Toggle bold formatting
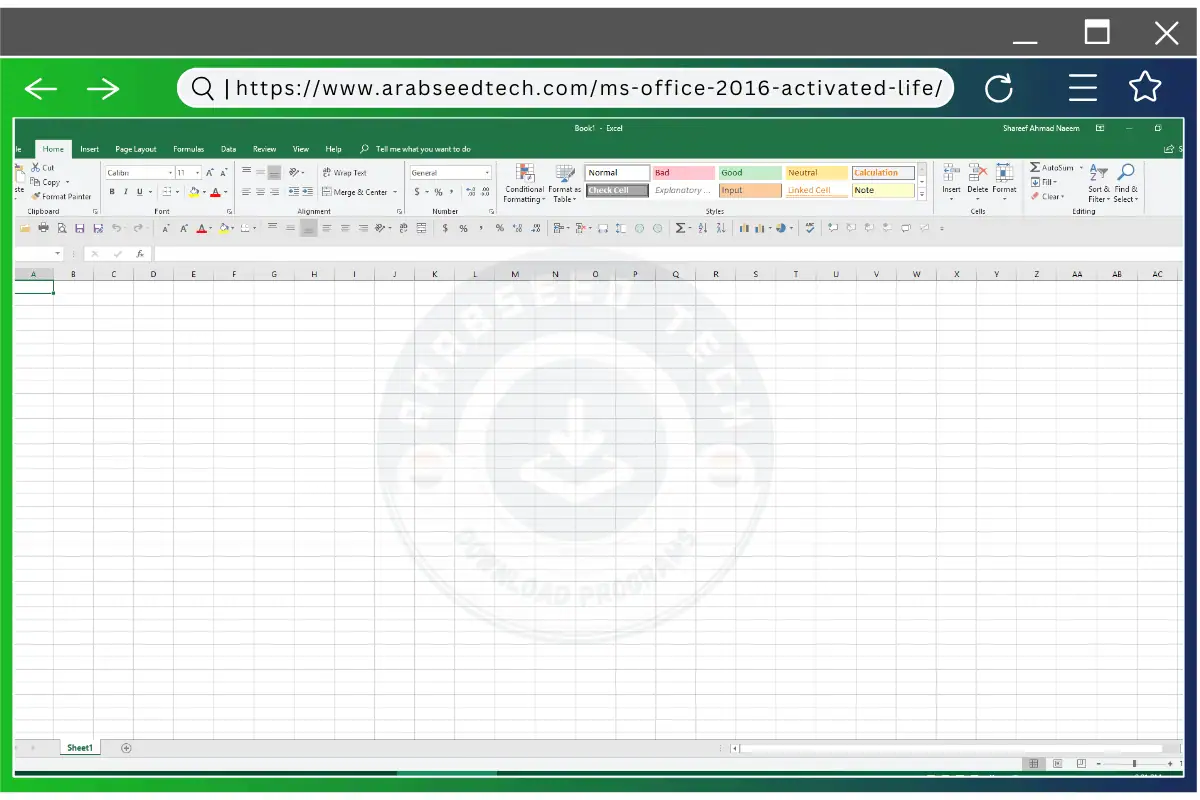 (x=111, y=191)
